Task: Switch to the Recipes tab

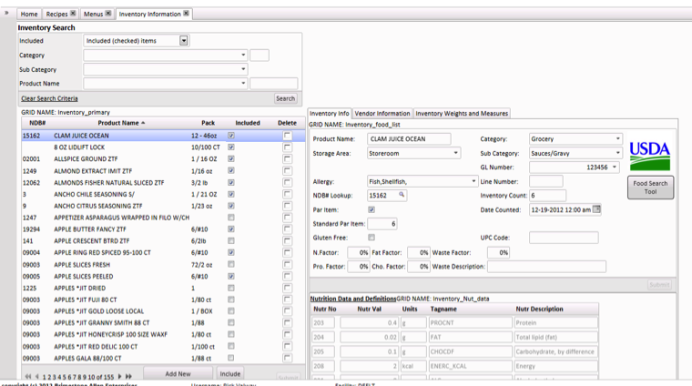Action: coord(57,14)
